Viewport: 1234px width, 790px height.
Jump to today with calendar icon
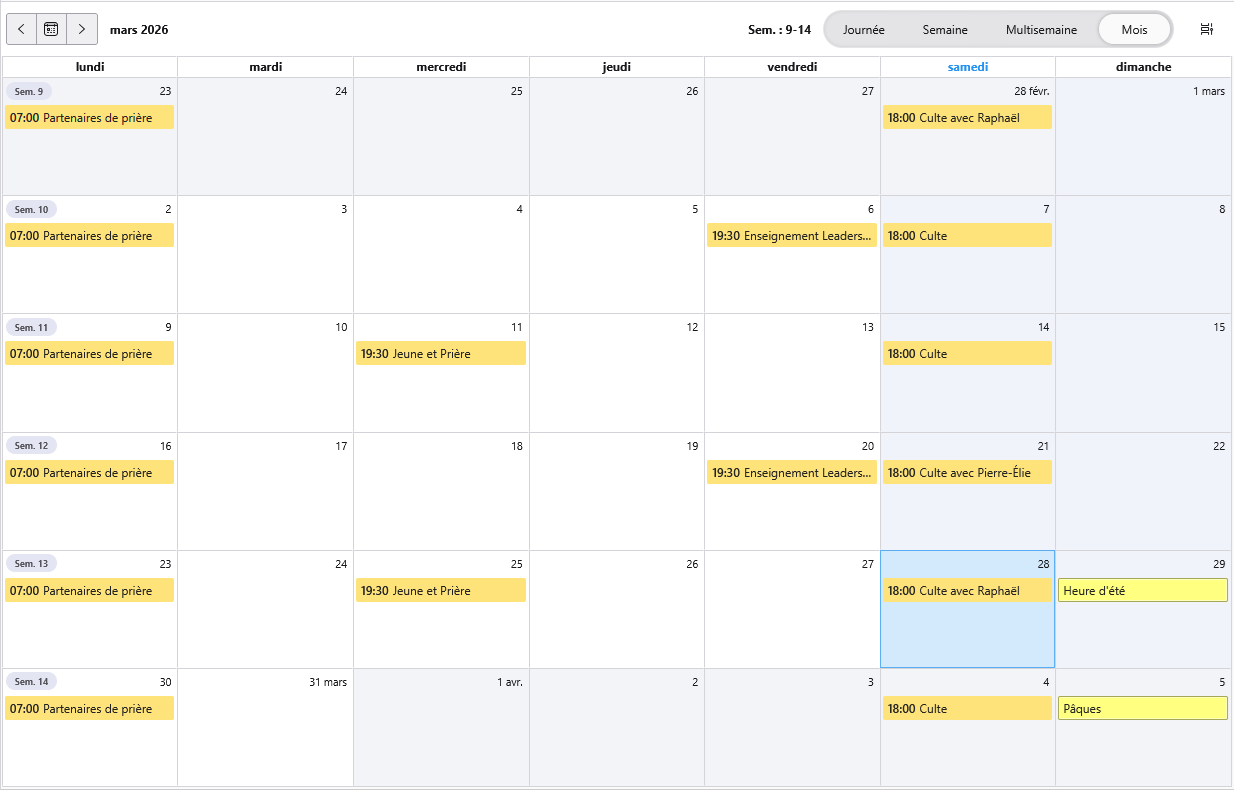51,29
